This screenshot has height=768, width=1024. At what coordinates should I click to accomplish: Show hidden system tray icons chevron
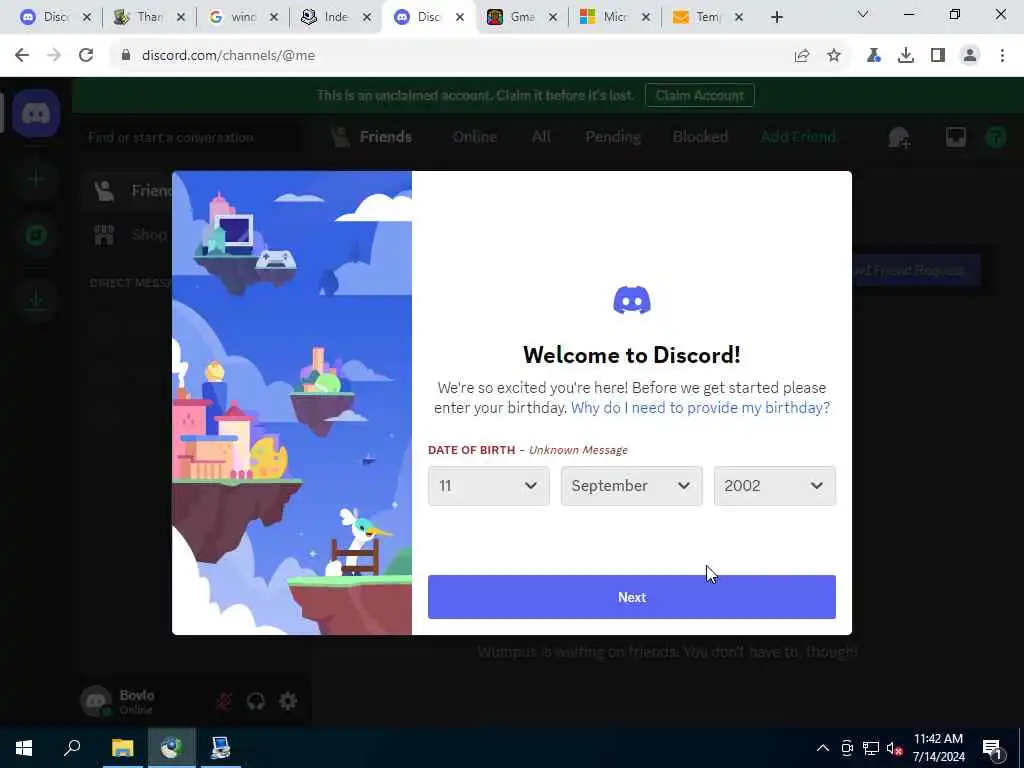[823, 748]
